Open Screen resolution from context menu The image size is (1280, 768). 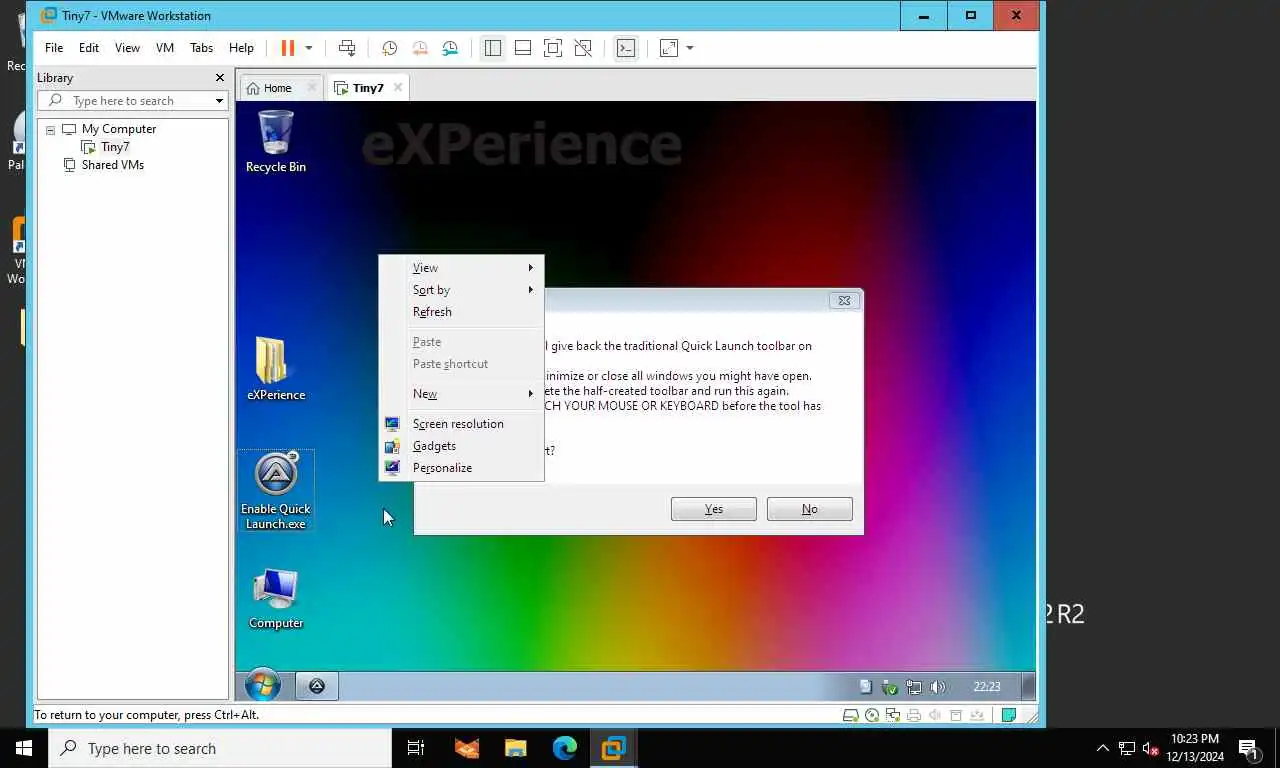click(461, 424)
